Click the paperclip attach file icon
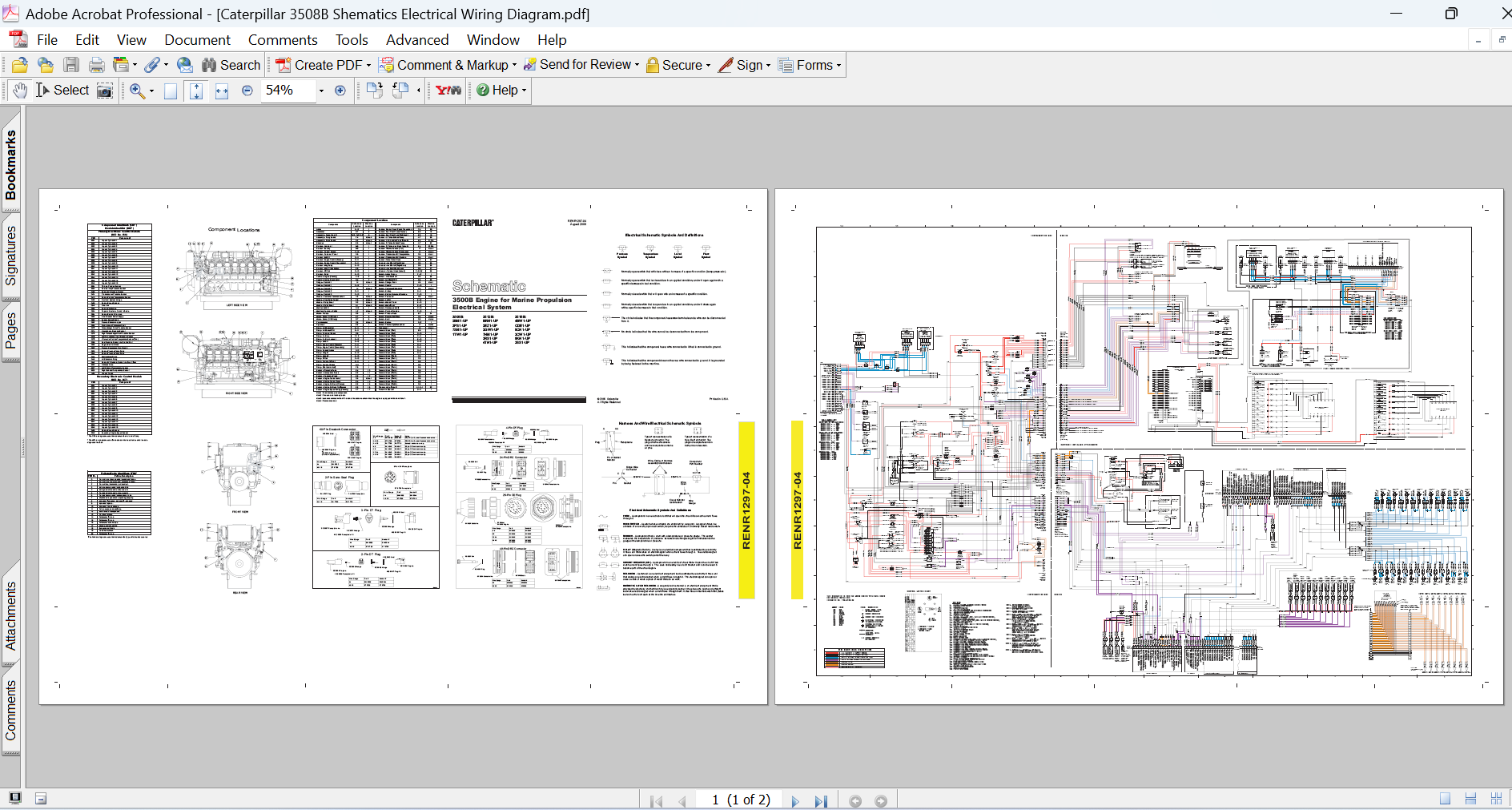The image size is (1512, 810). click(x=151, y=65)
